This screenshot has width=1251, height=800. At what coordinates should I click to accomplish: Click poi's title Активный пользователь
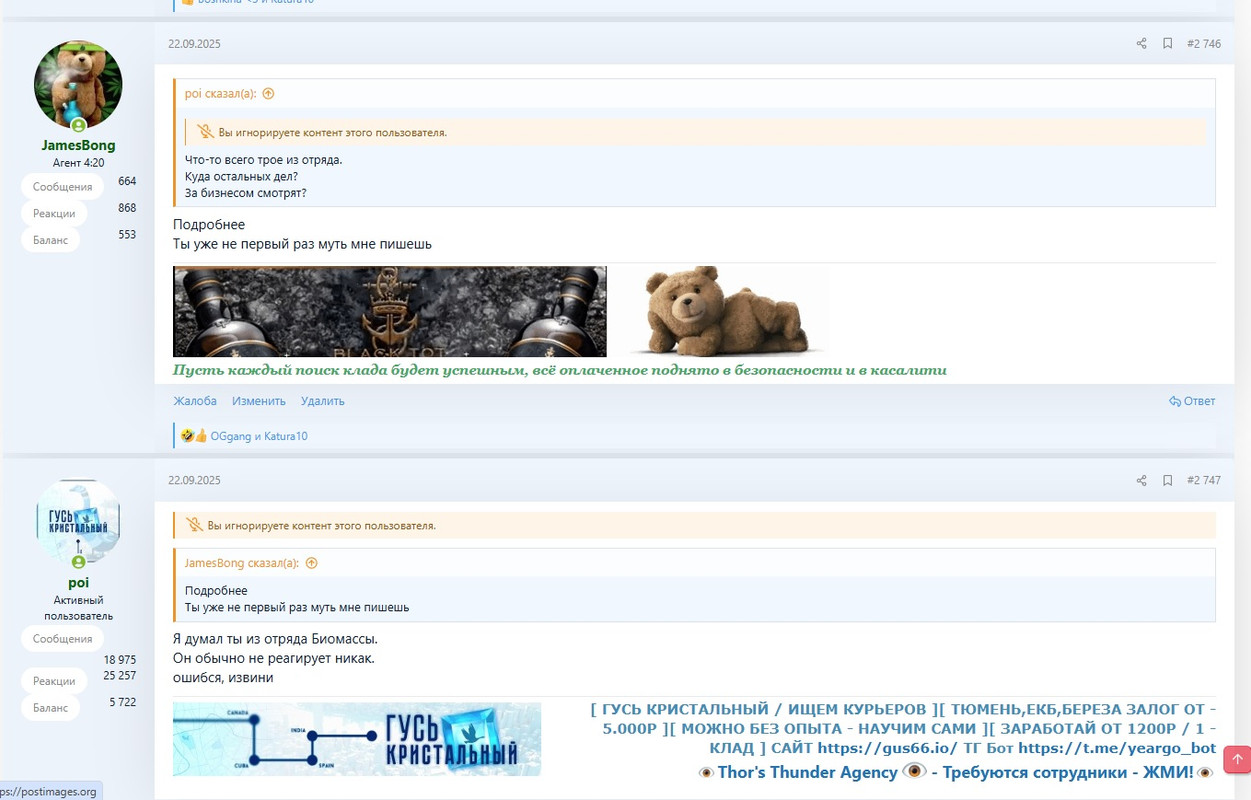[x=78, y=608]
